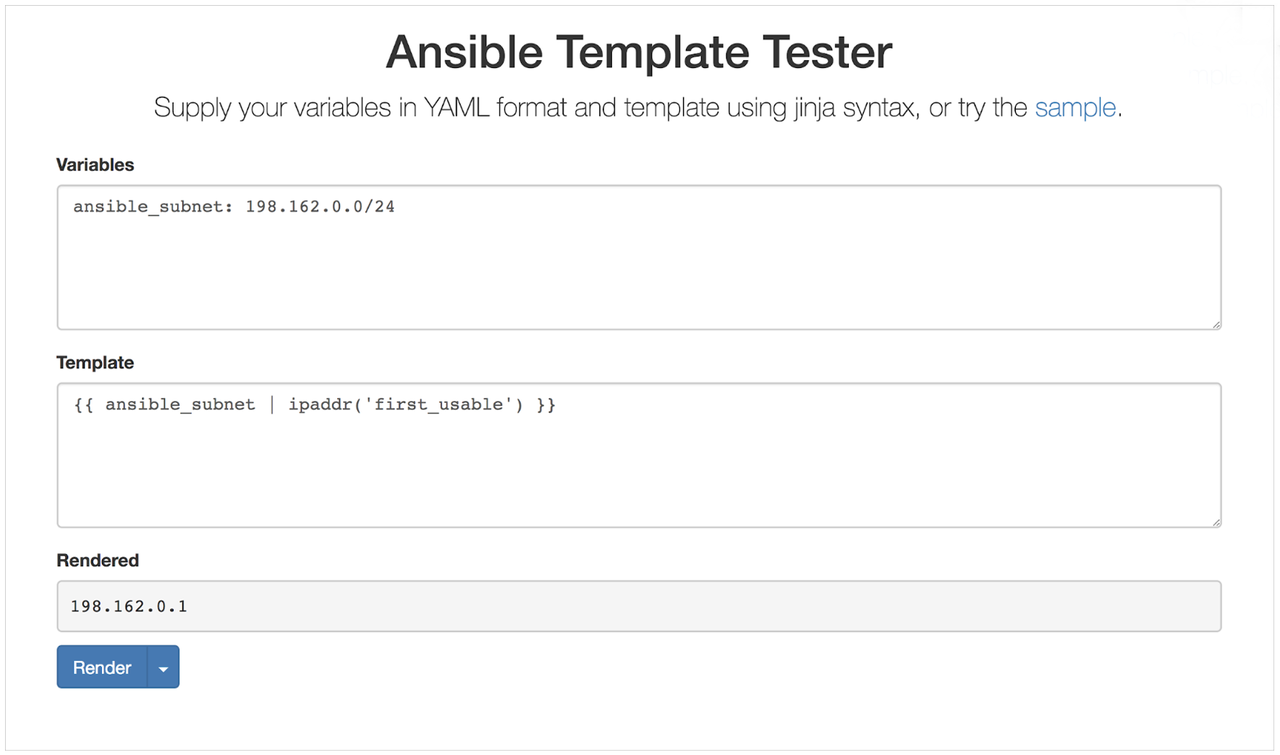
Task: Open the sample template link
Action: click(1075, 108)
